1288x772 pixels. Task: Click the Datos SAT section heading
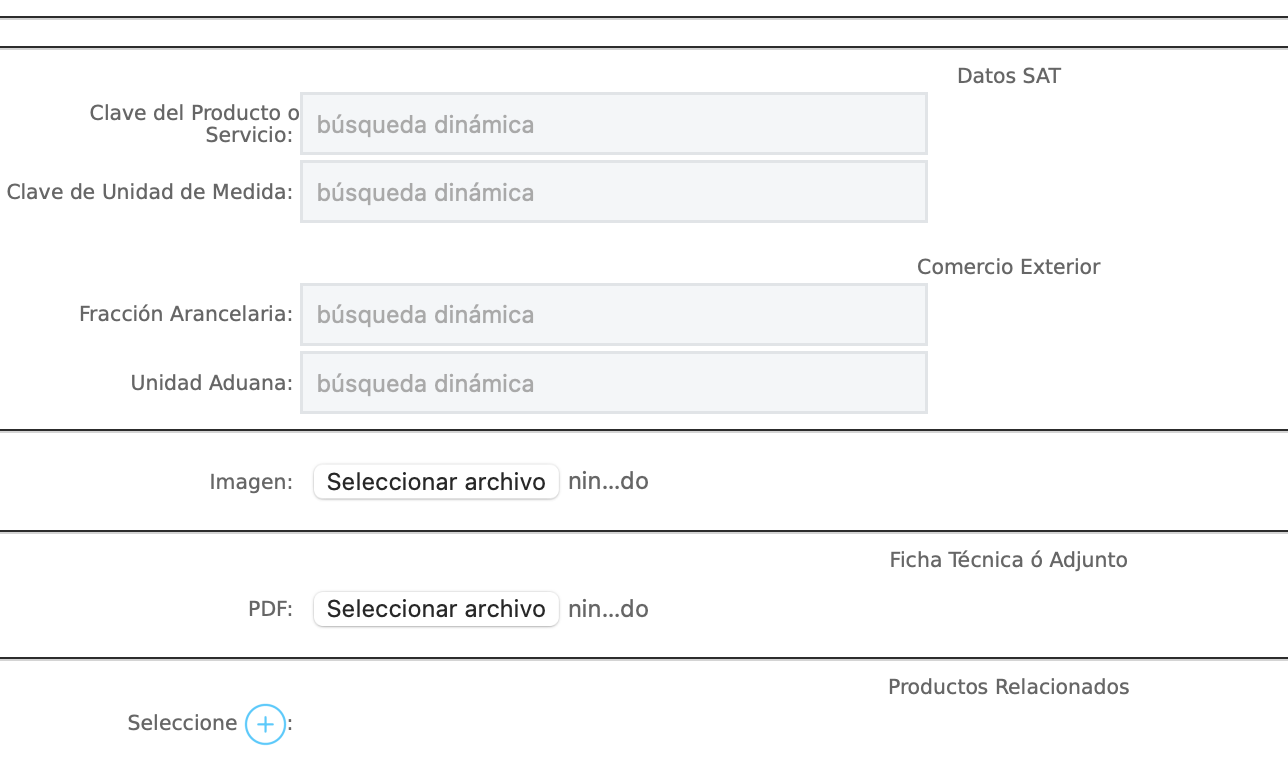point(1008,76)
